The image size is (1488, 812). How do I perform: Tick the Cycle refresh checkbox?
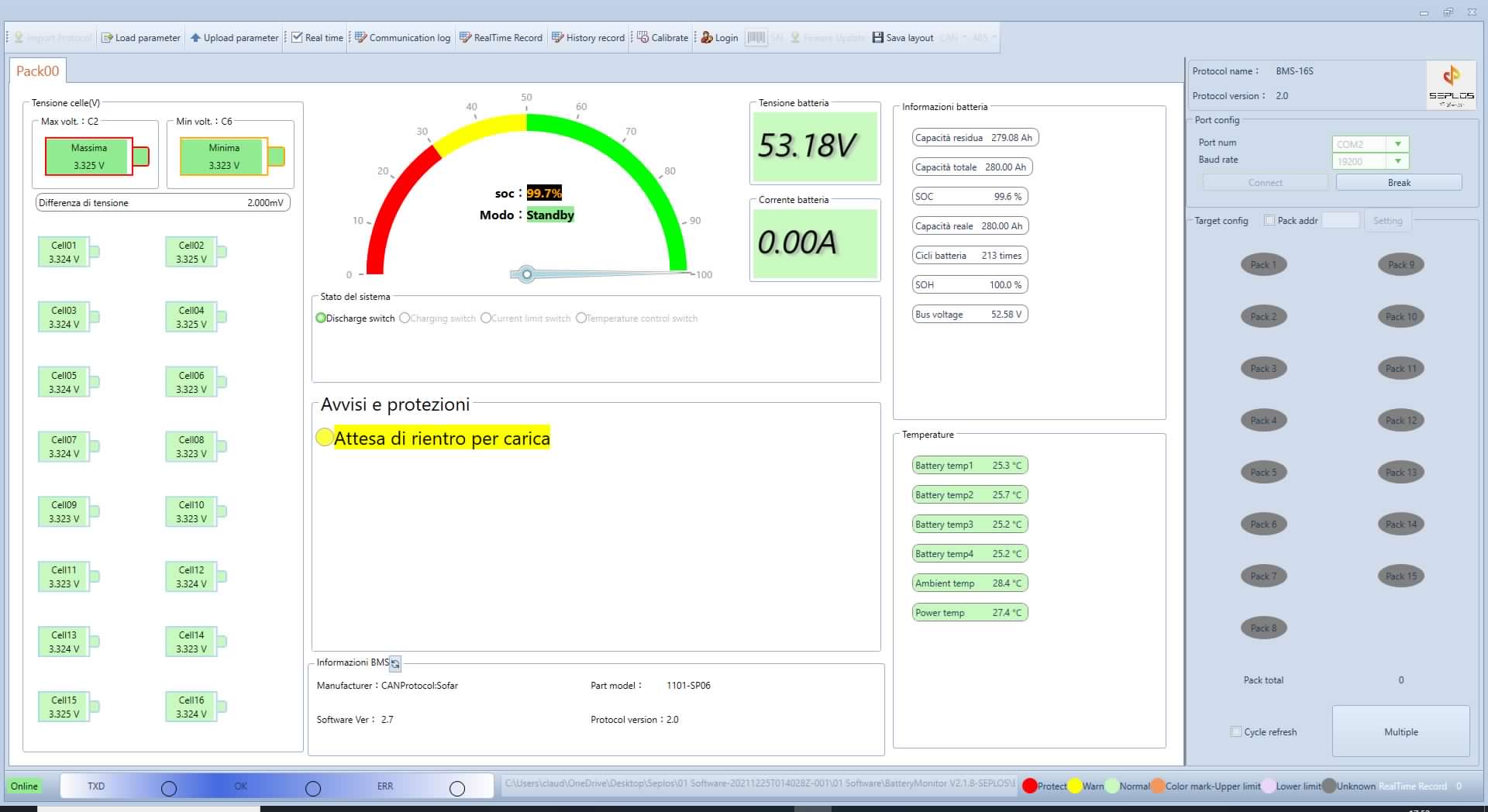pyautogui.click(x=1236, y=731)
